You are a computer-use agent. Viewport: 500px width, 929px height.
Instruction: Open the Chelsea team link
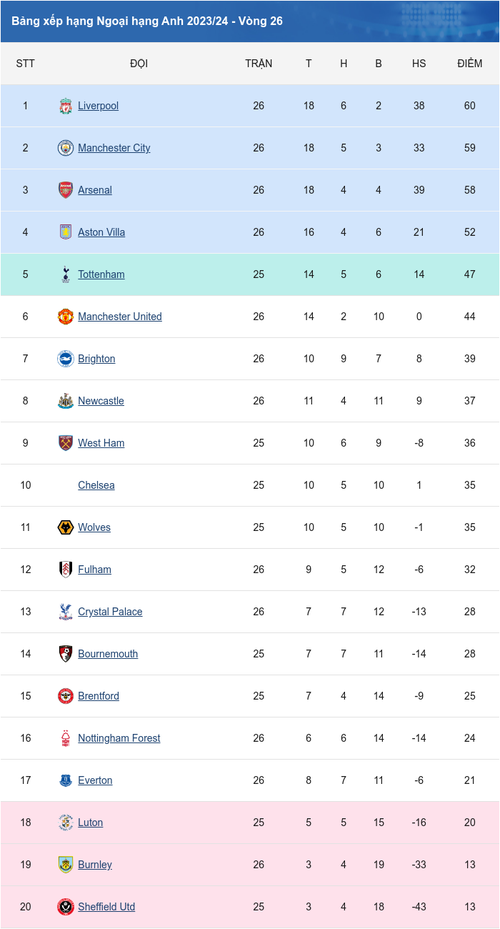coord(97,485)
